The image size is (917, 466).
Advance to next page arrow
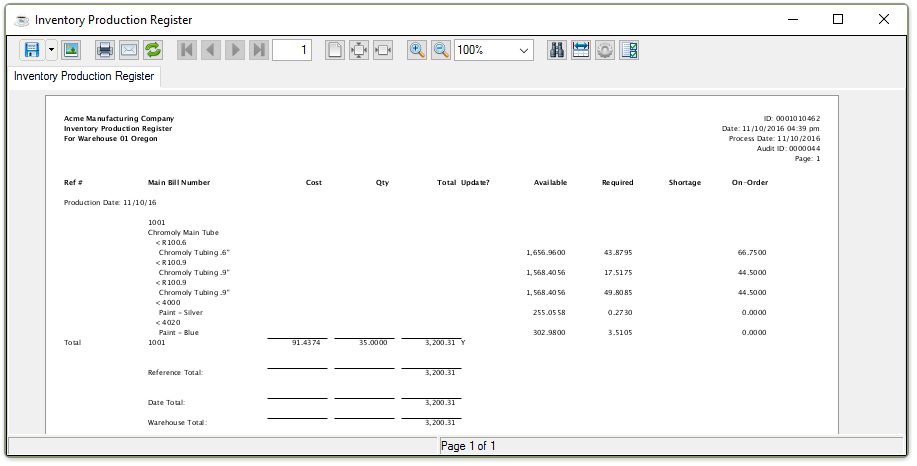point(235,50)
